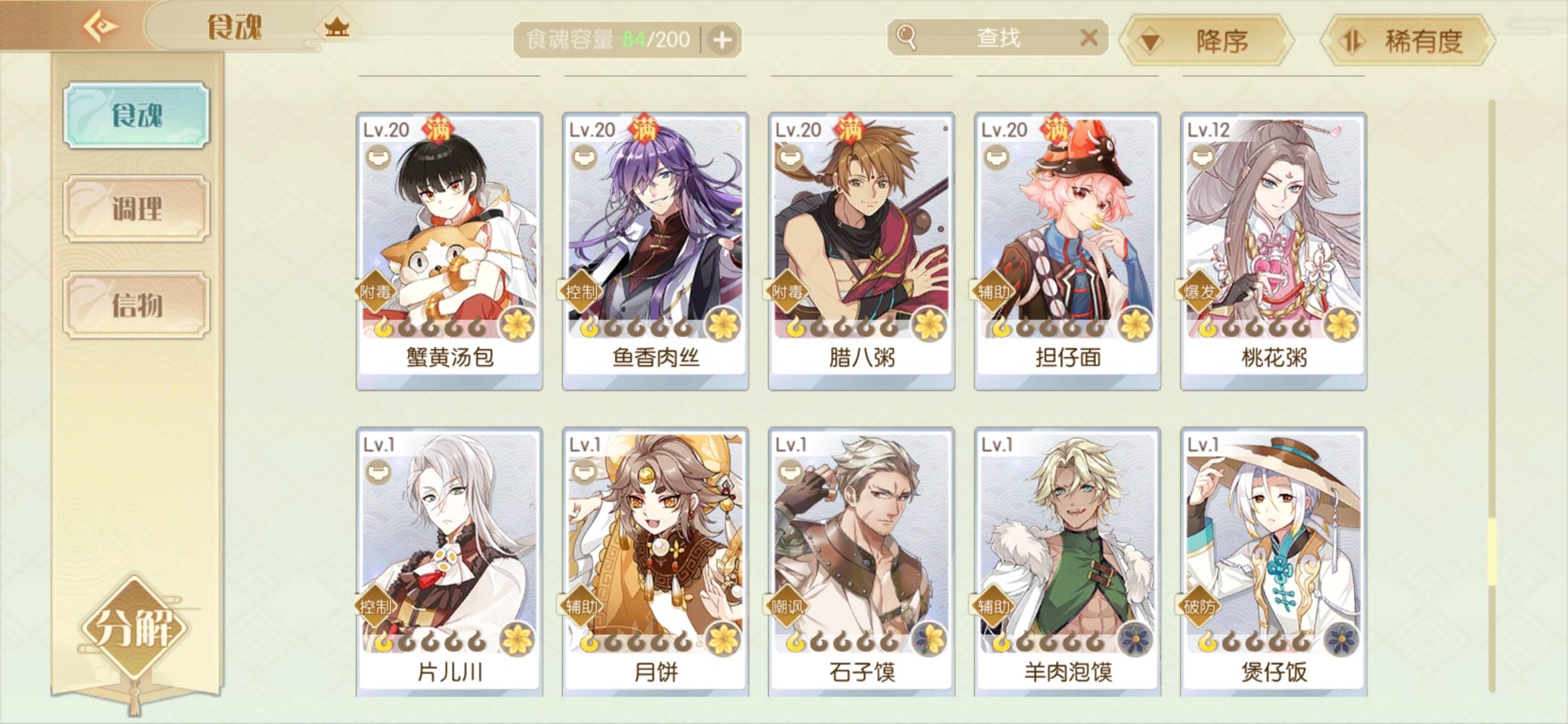Viewport: 1568px width, 724px height.
Task: Select the 桃花粥 character card
Action: [x=1273, y=251]
